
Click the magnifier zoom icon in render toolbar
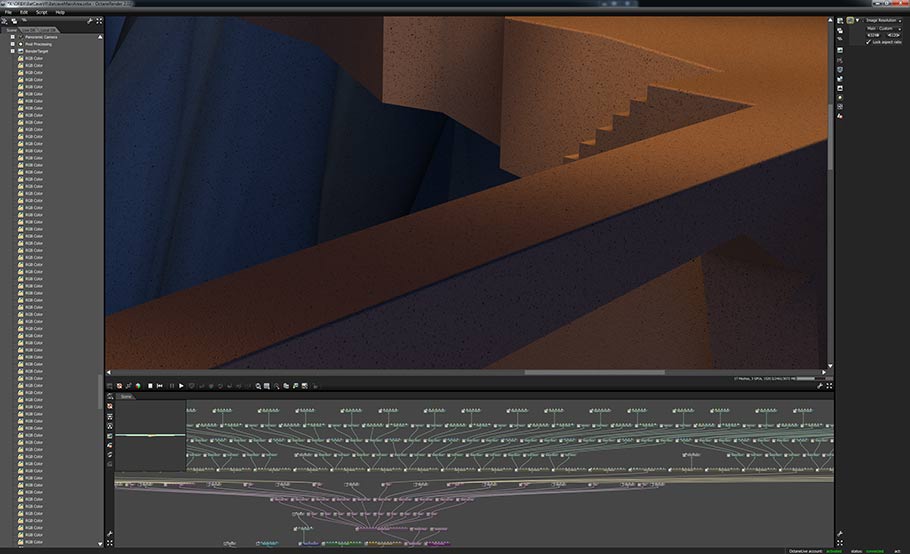tap(258, 385)
